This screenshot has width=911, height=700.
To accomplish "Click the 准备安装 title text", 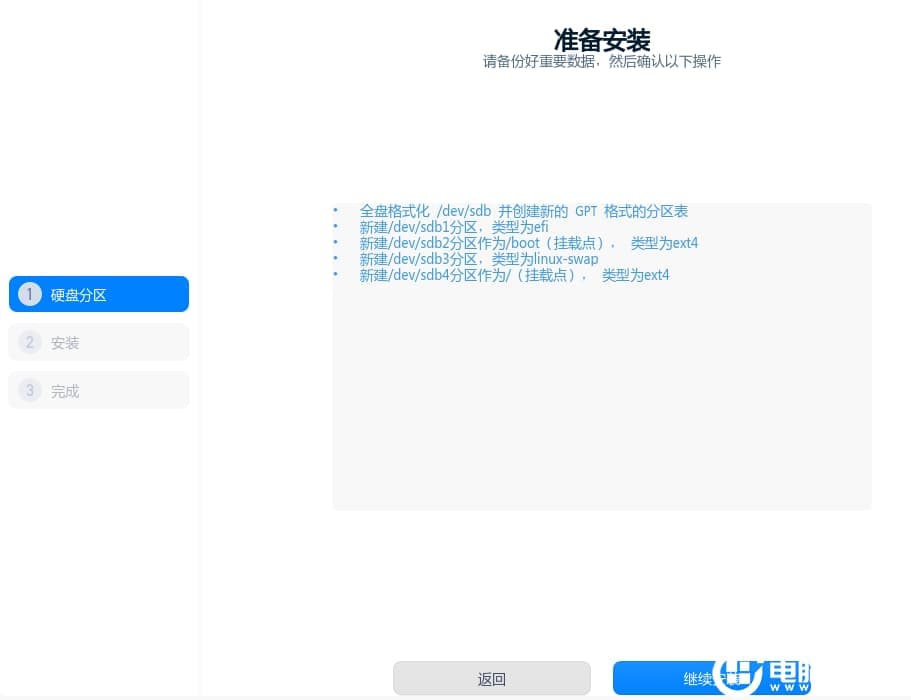I will tap(601, 41).
